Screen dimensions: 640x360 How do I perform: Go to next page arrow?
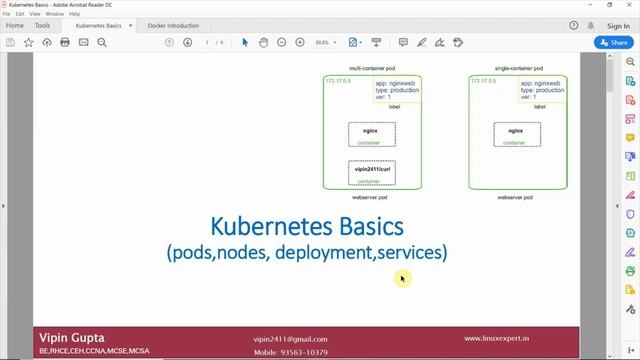[188, 42]
